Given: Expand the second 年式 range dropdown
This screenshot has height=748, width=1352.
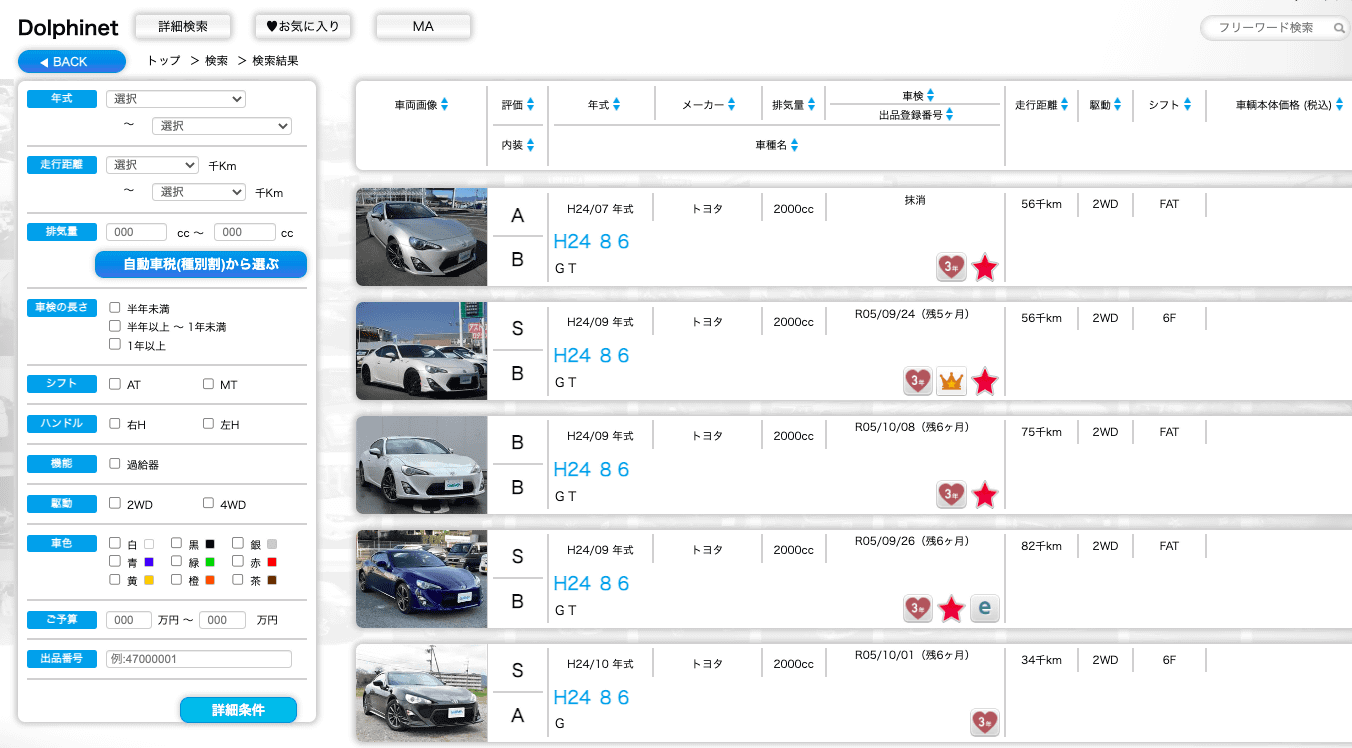Looking at the screenshot, I should [221, 126].
